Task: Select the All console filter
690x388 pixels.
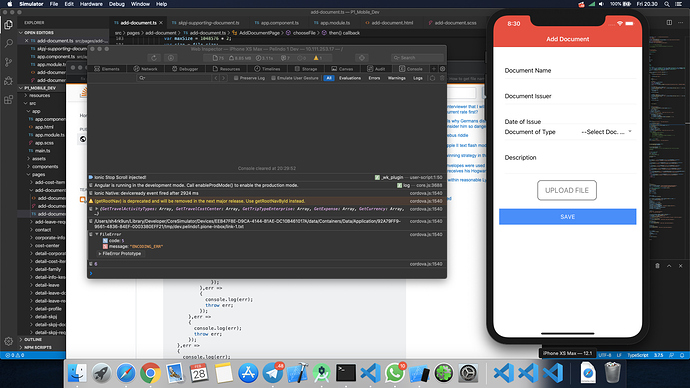Action: [x=329, y=78]
